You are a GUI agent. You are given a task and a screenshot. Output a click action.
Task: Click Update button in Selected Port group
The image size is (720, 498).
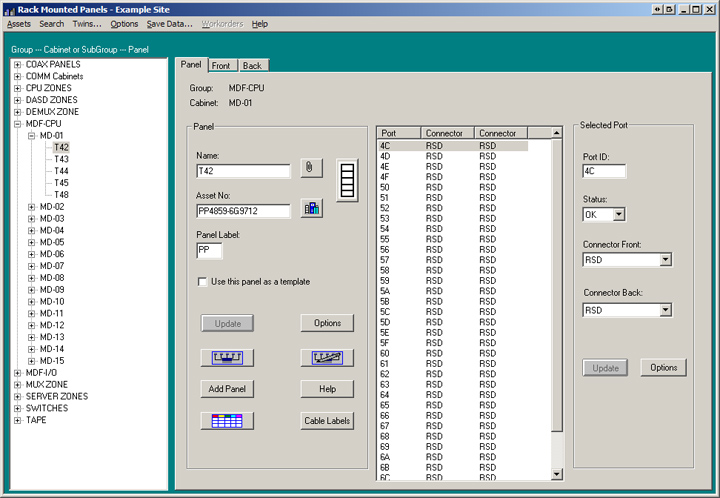[605, 368]
